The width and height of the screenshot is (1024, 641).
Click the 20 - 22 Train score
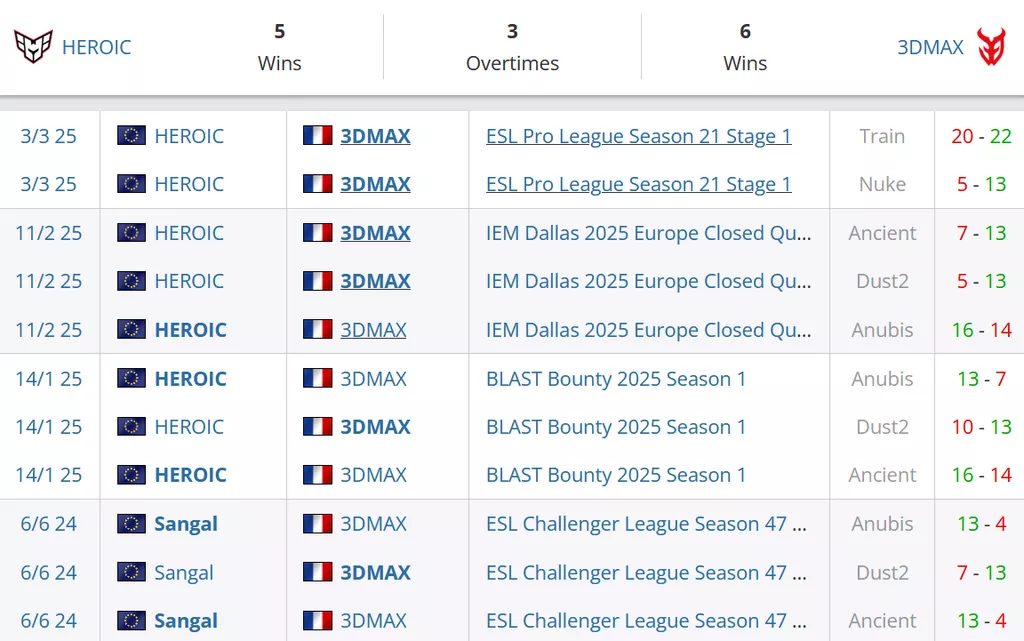tap(981, 136)
